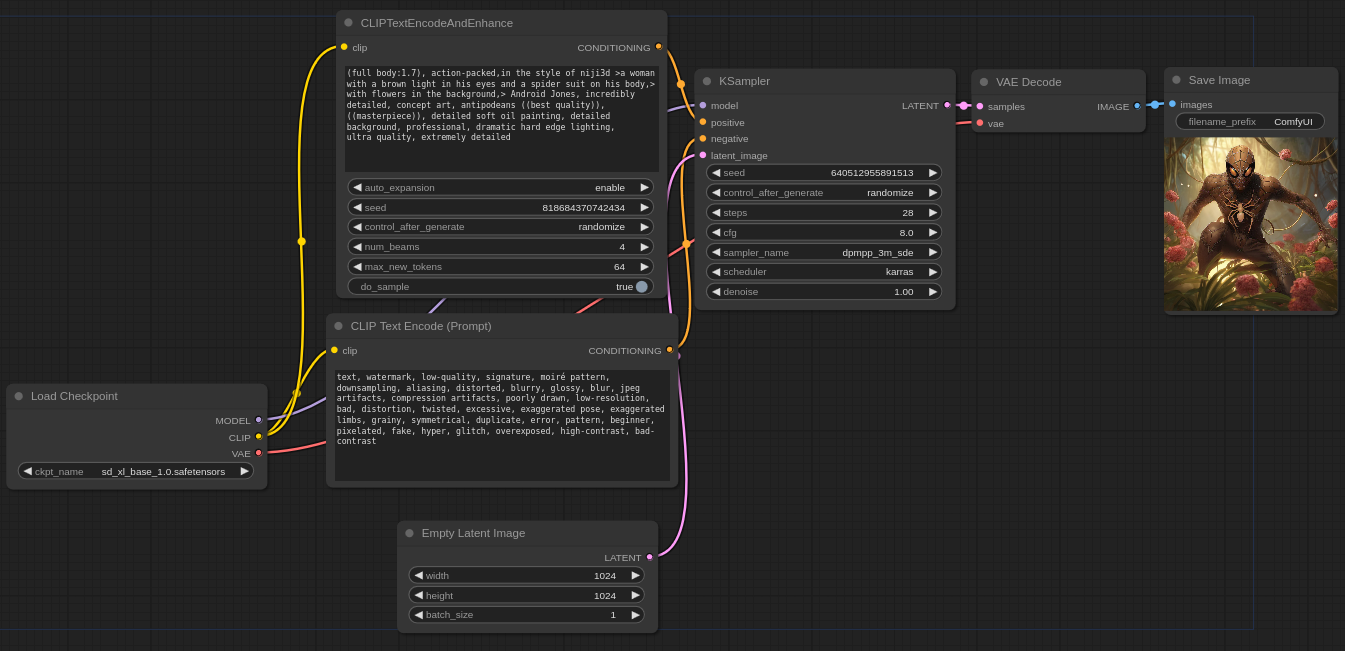Open the ckpt_name checkpoint selector
The height and width of the screenshot is (651, 1345).
pyautogui.click(x=136, y=471)
